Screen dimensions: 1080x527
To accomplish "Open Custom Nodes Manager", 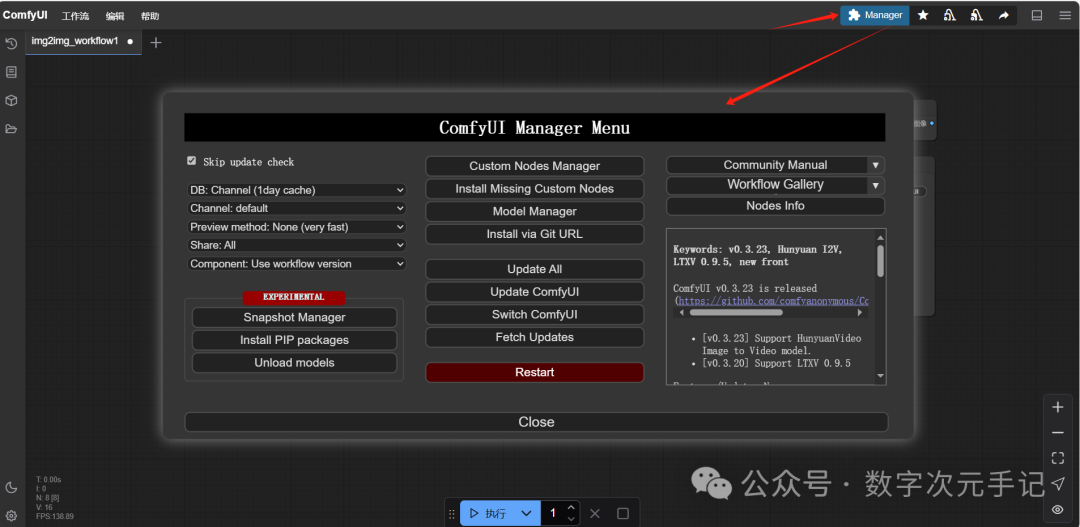I will pyautogui.click(x=534, y=166).
